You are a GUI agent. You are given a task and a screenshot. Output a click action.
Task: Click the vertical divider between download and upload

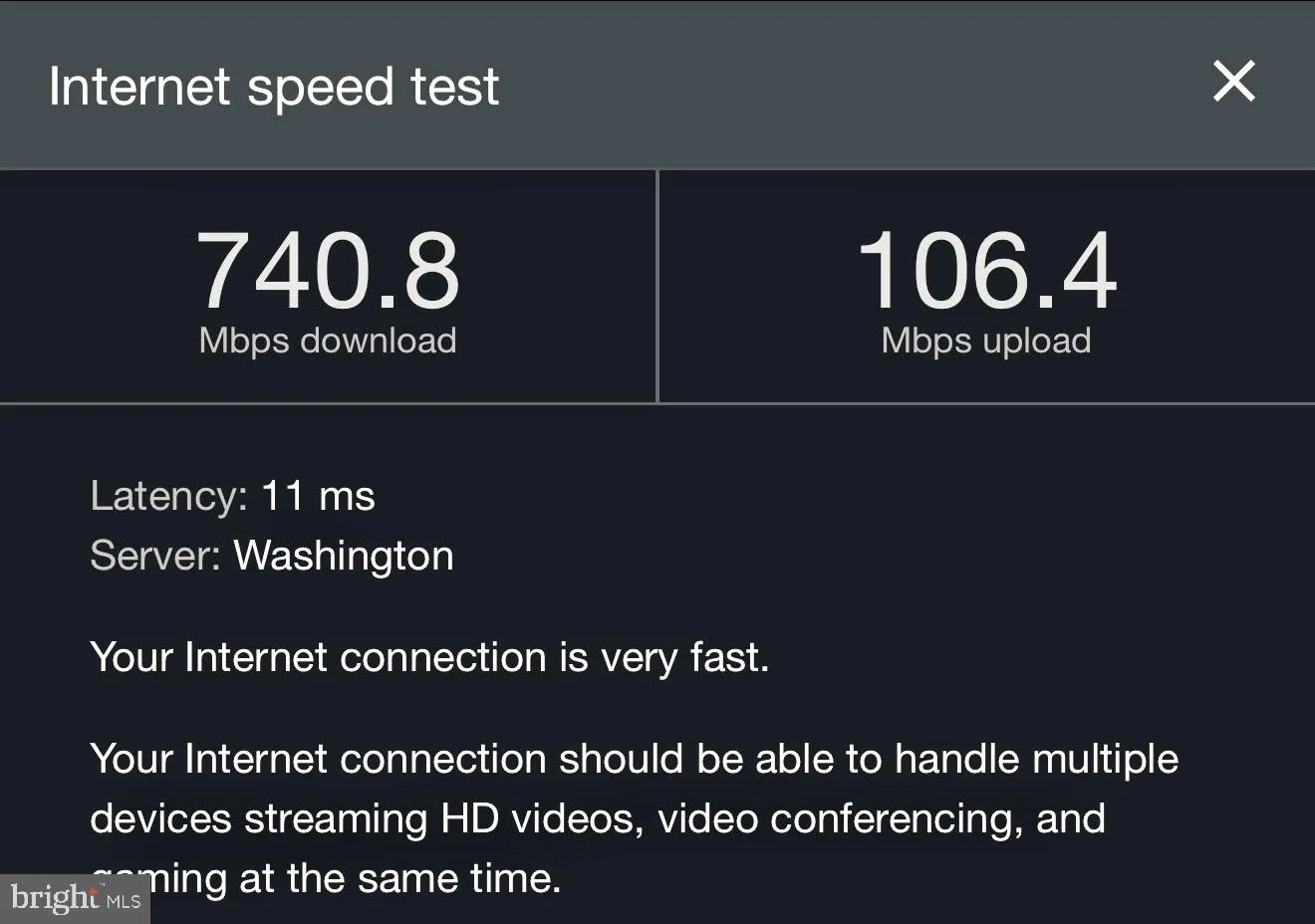657,287
